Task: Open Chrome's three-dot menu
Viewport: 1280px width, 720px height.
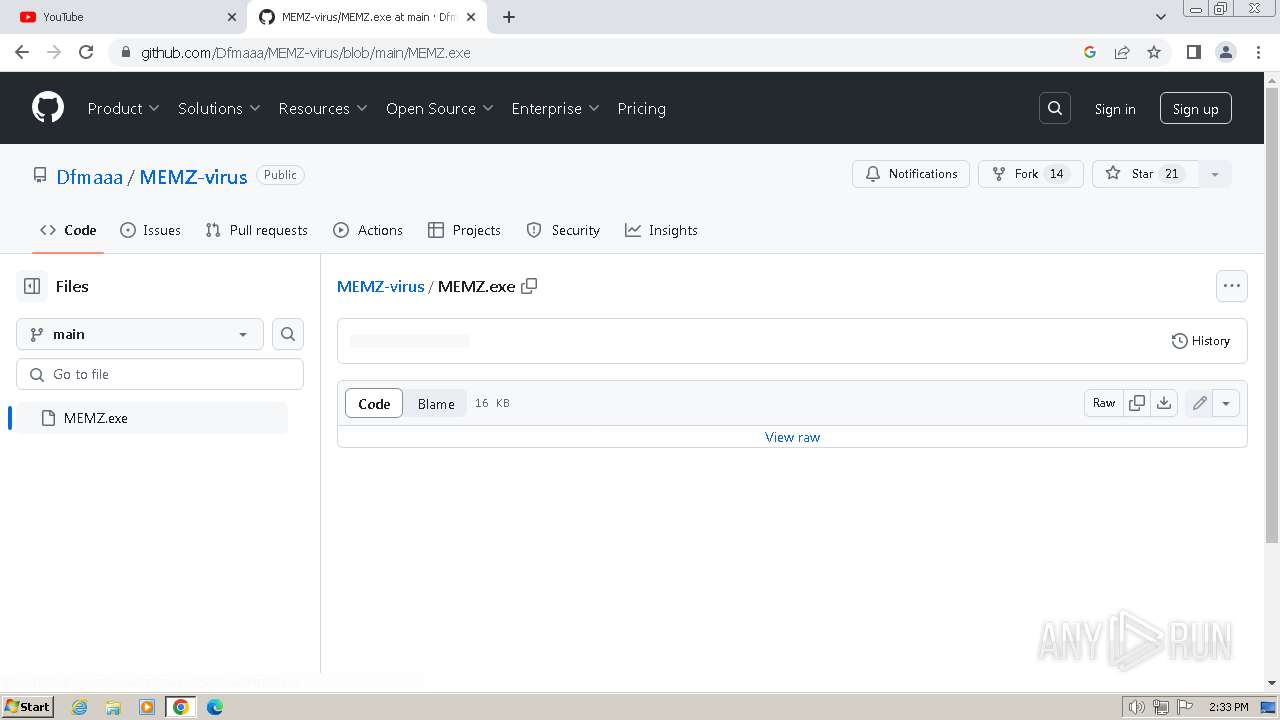Action: pos(1258,52)
